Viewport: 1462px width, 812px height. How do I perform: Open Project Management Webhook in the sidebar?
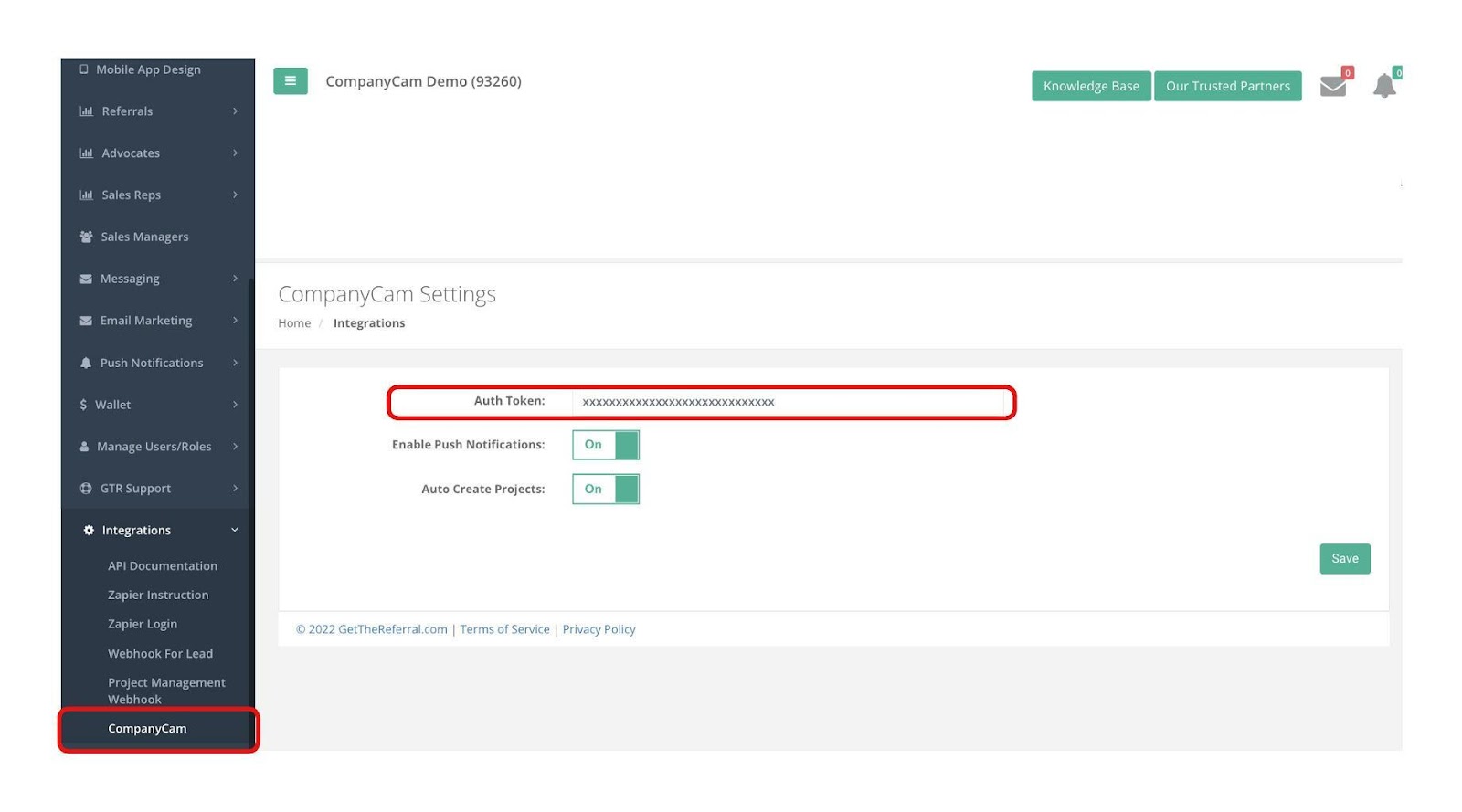[x=166, y=691]
